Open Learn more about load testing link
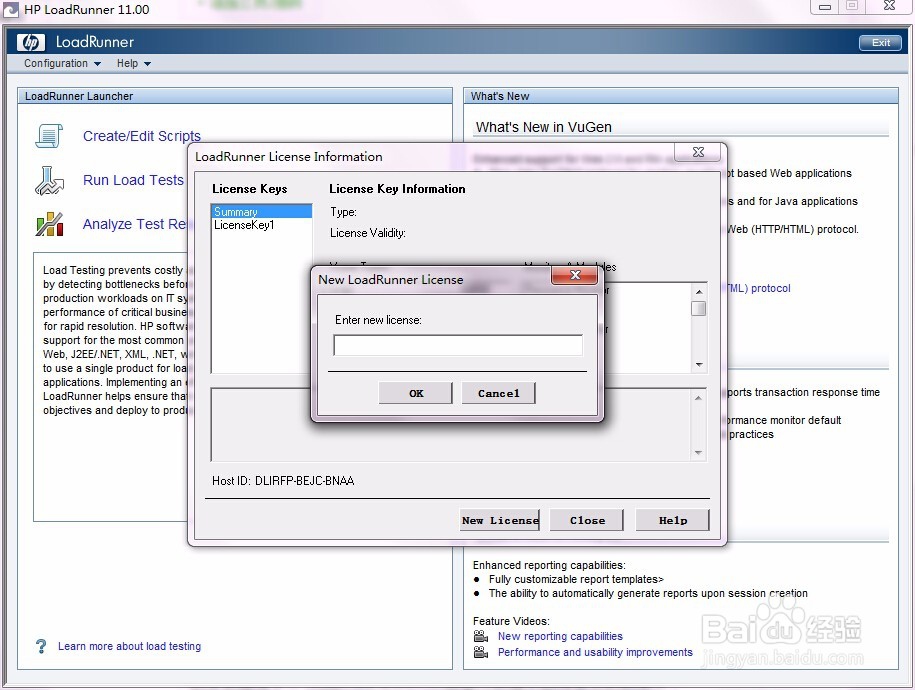 (130, 646)
